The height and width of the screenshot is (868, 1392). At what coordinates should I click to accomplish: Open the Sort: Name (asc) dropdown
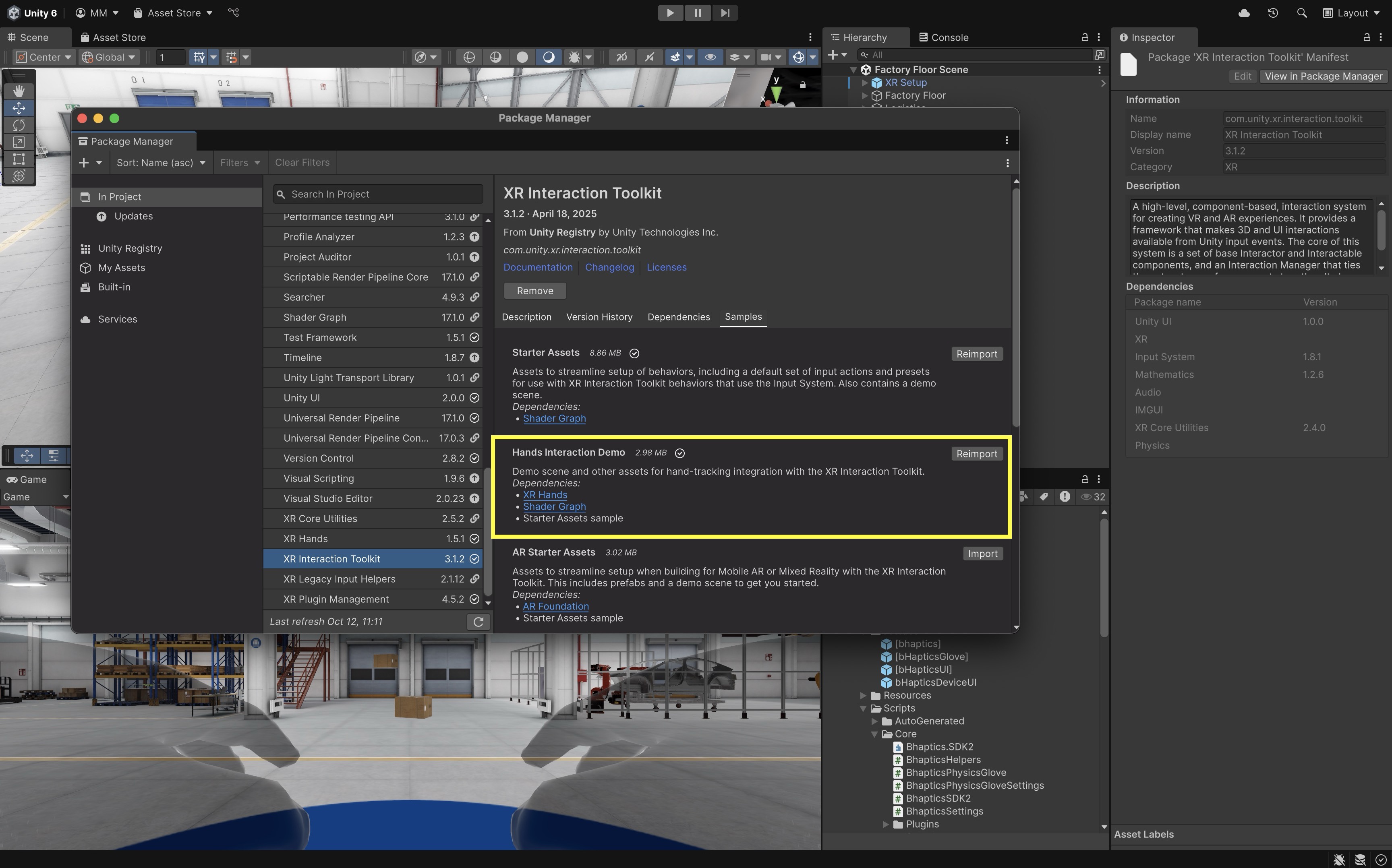pyautogui.click(x=161, y=163)
